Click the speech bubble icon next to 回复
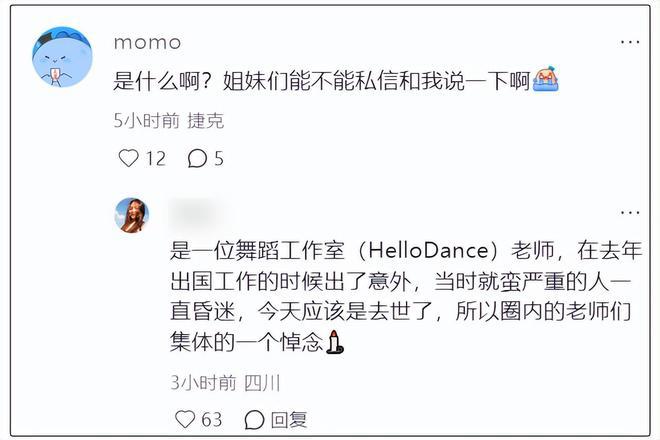This screenshot has width=660, height=440. pyautogui.click(x=255, y=419)
